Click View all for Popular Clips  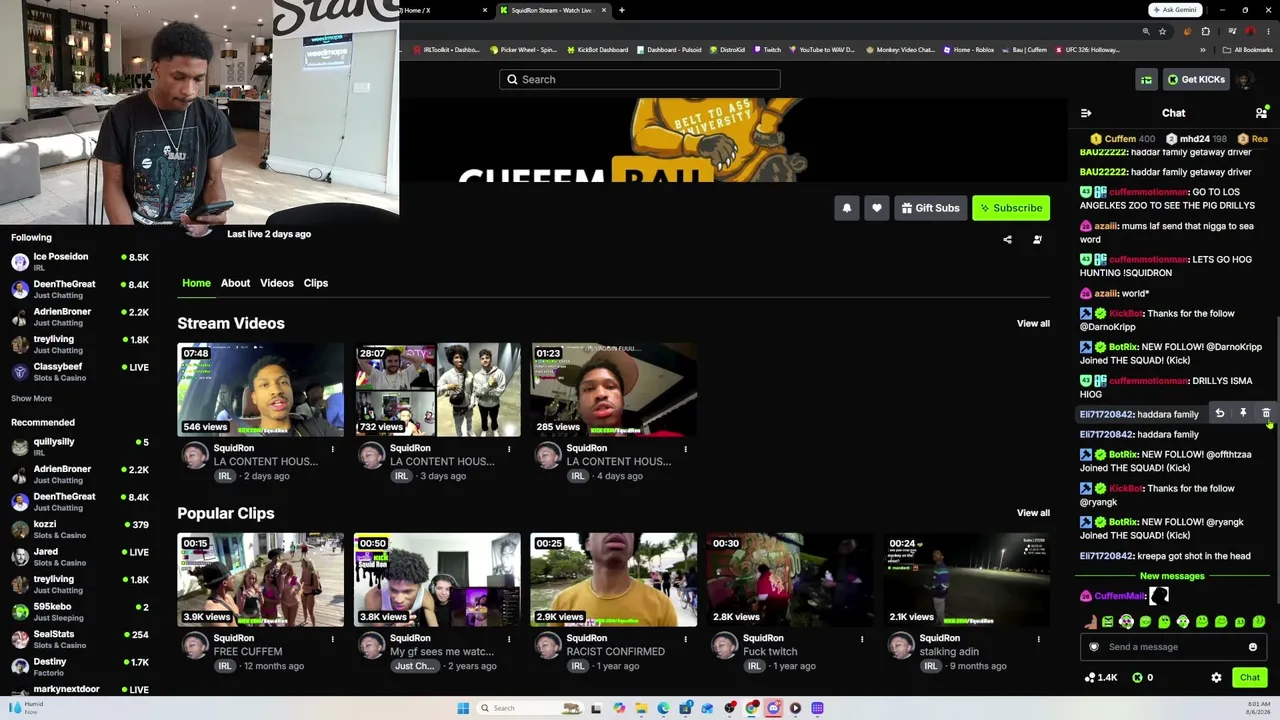click(x=1033, y=513)
